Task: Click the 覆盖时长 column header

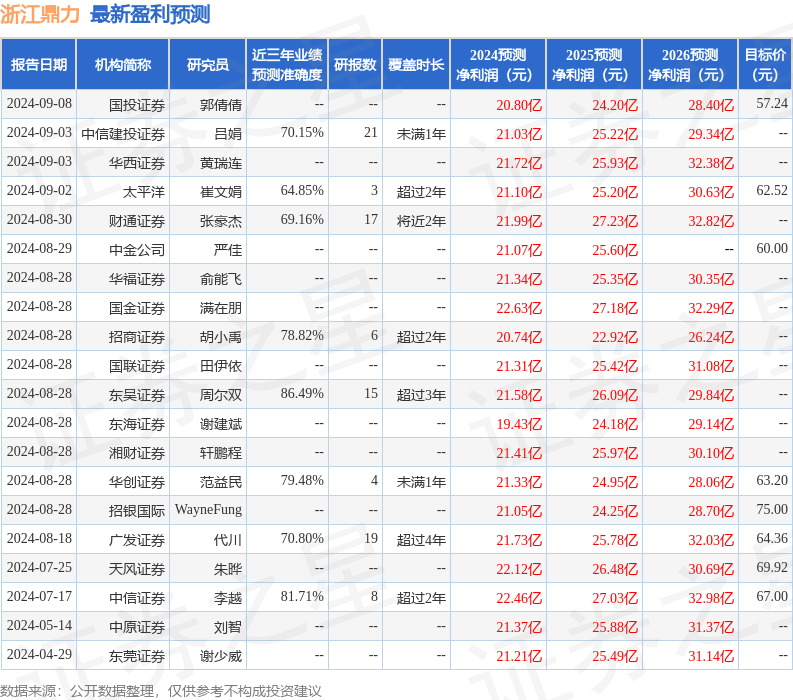Action: (x=416, y=65)
